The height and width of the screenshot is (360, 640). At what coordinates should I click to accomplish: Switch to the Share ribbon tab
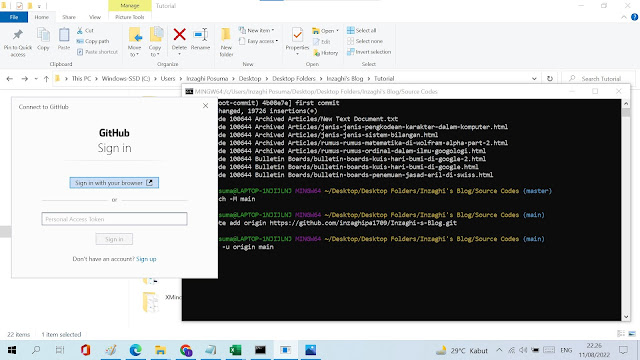click(69, 17)
